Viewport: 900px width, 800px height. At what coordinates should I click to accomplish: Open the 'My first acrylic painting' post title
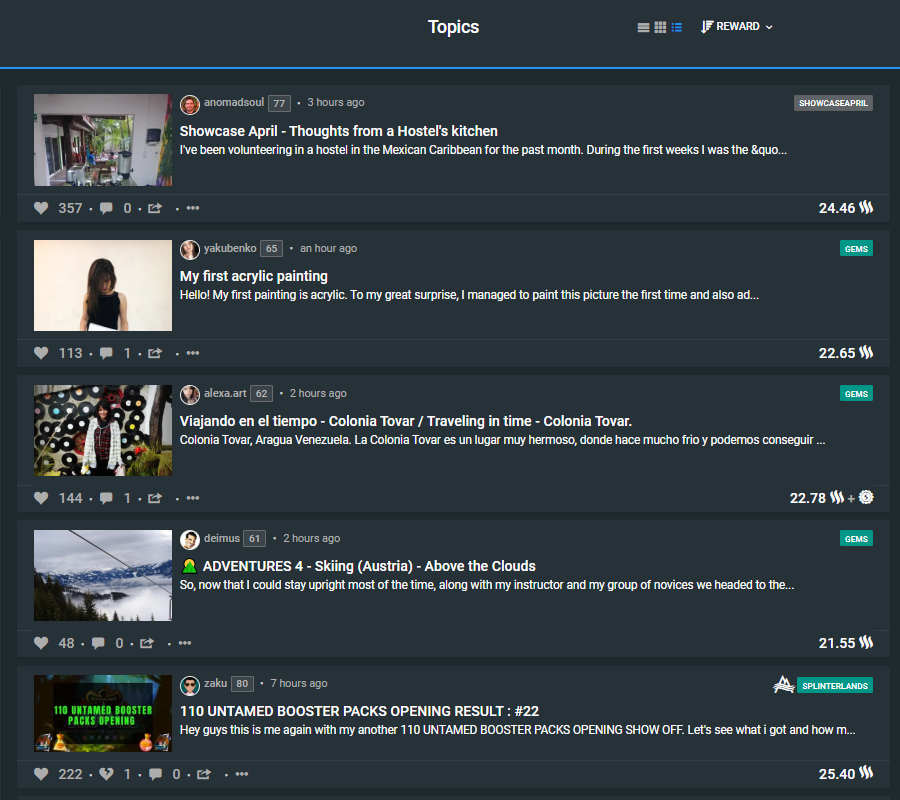pos(254,276)
